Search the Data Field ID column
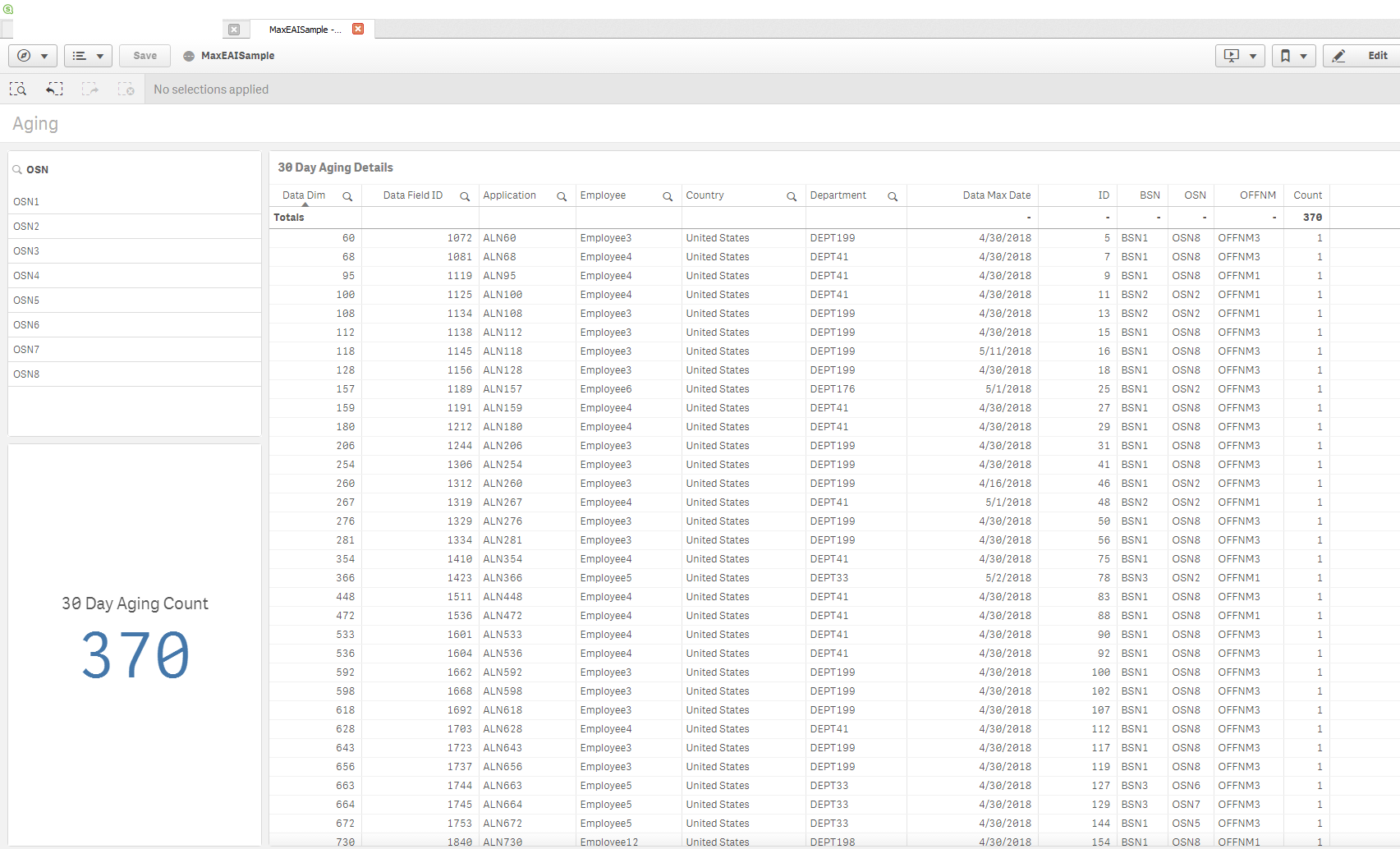 tap(465, 196)
